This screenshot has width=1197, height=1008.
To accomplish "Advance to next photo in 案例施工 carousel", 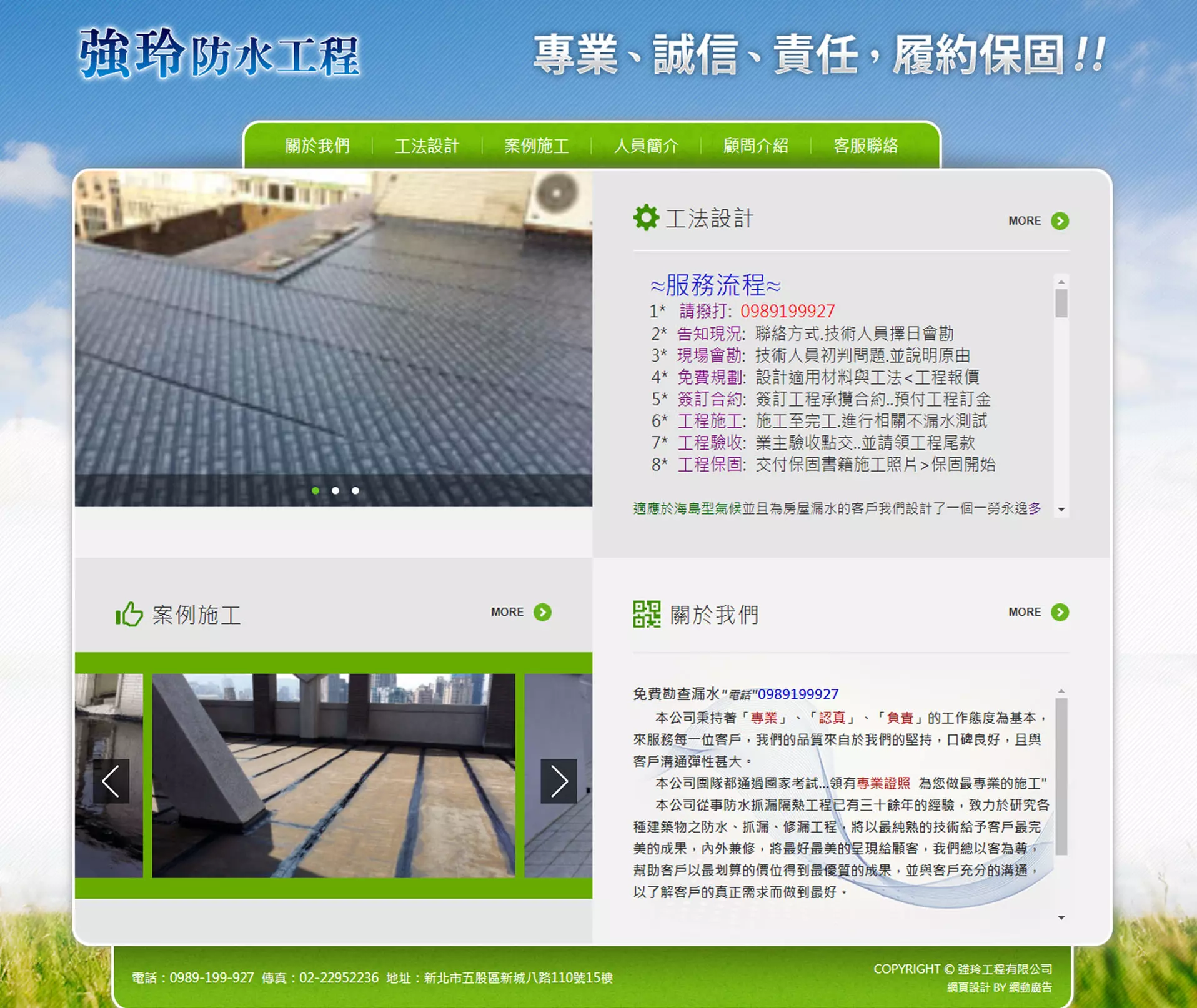I will point(558,781).
